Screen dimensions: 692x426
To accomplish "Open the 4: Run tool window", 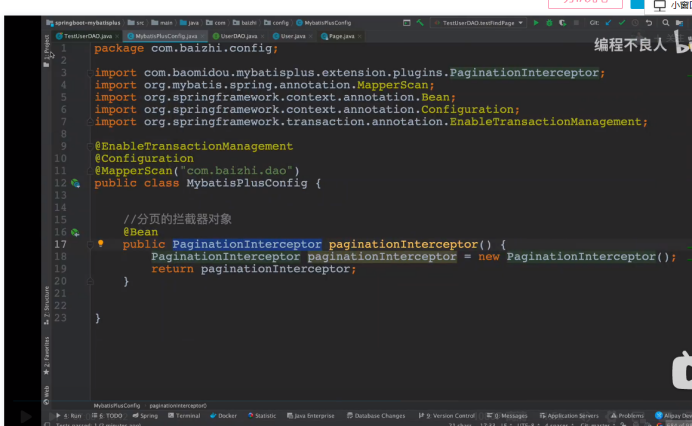I will (x=68, y=415).
